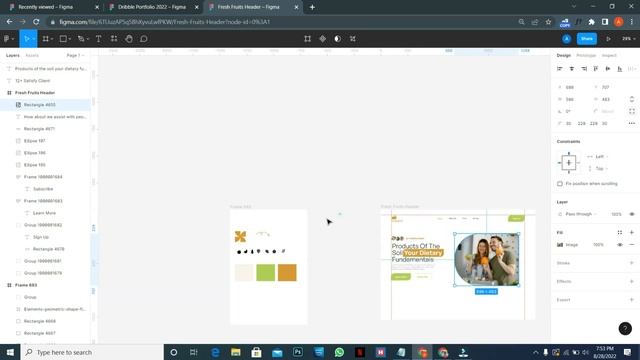Open the Page 1 dropdown
640x360 pixels.
pos(75,55)
